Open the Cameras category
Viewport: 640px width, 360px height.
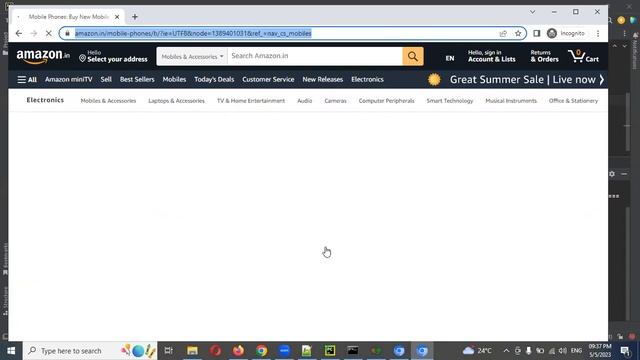pyautogui.click(x=336, y=101)
